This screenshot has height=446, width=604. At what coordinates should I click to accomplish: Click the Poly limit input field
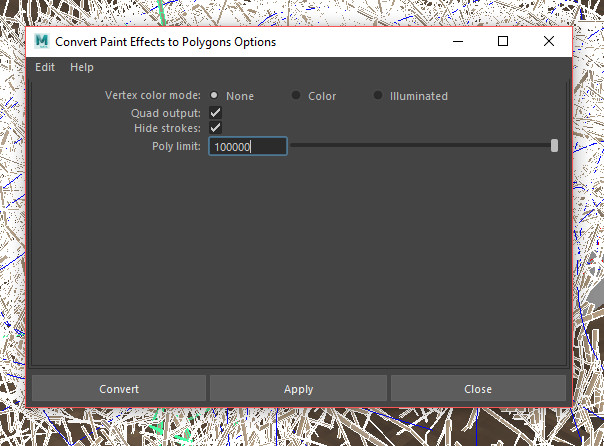pos(248,146)
